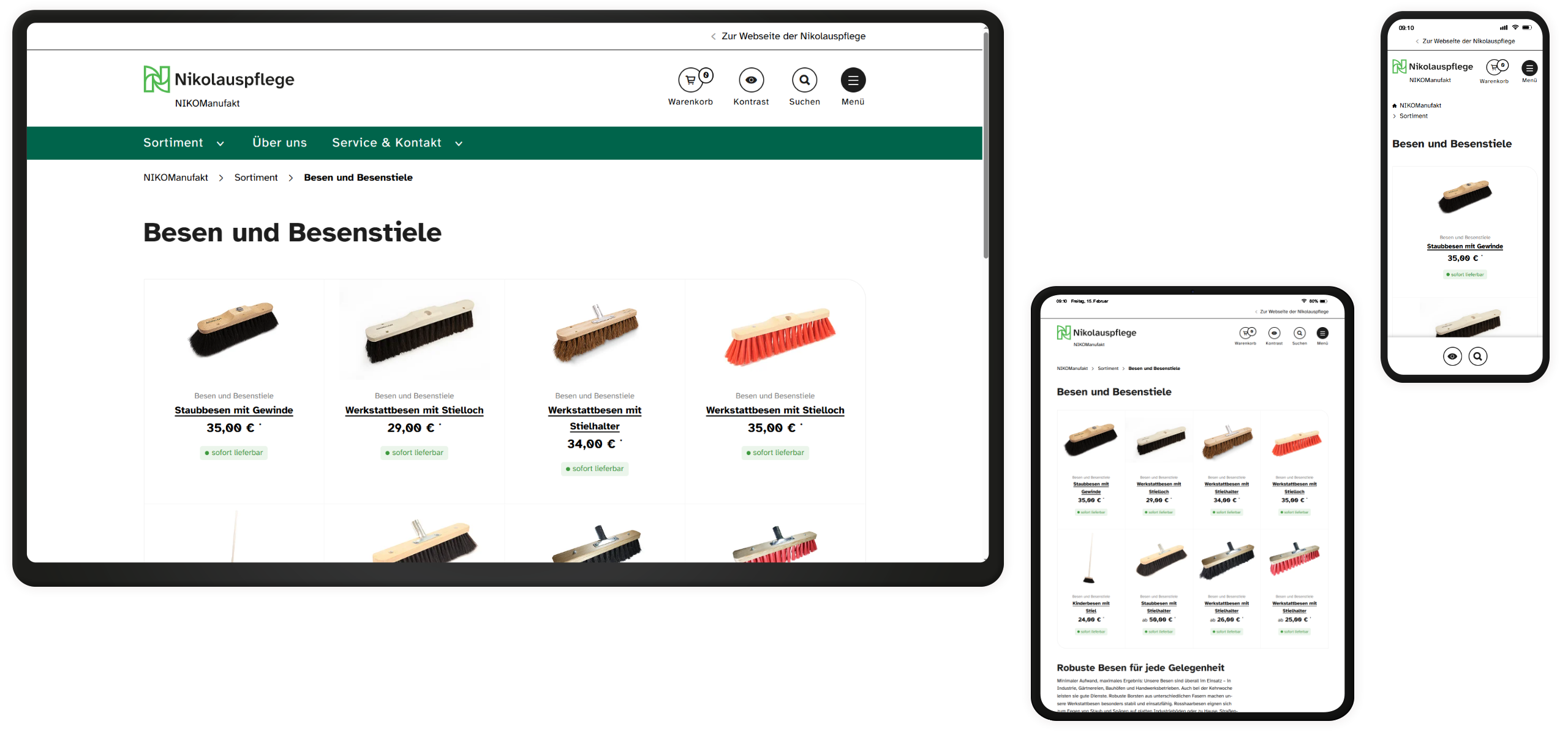
Task: Expand the Service & Kontakt dropdown chevron
Action: [x=459, y=143]
